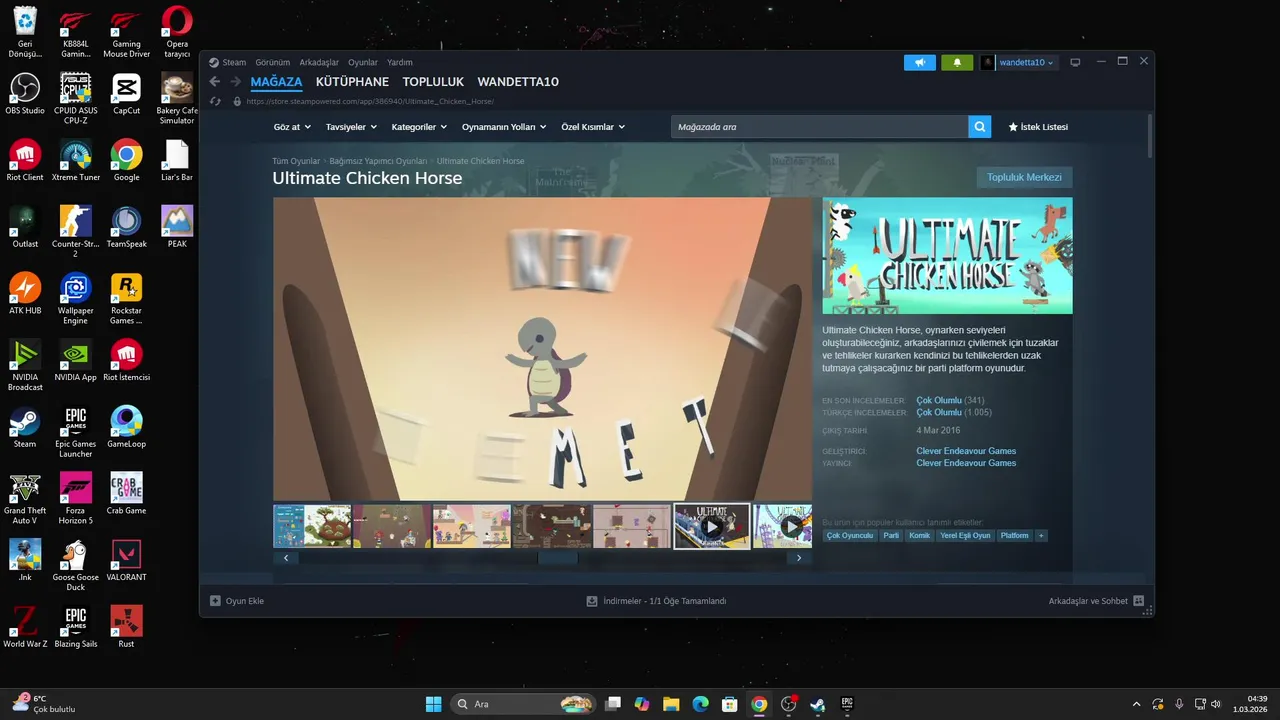Select the Yerel Eşli Oyun tag
Viewport: 1280px width, 720px height.
pyautogui.click(x=965, y=536)
